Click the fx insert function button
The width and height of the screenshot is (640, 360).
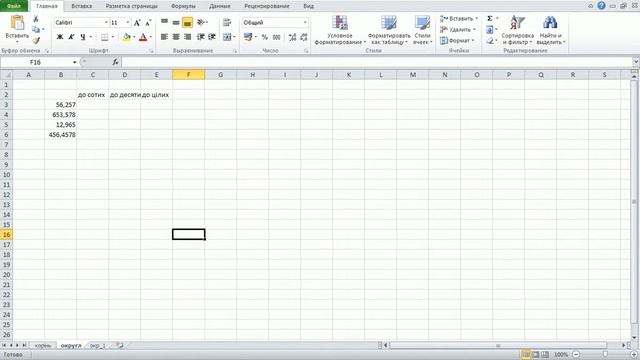click(116, 62)
